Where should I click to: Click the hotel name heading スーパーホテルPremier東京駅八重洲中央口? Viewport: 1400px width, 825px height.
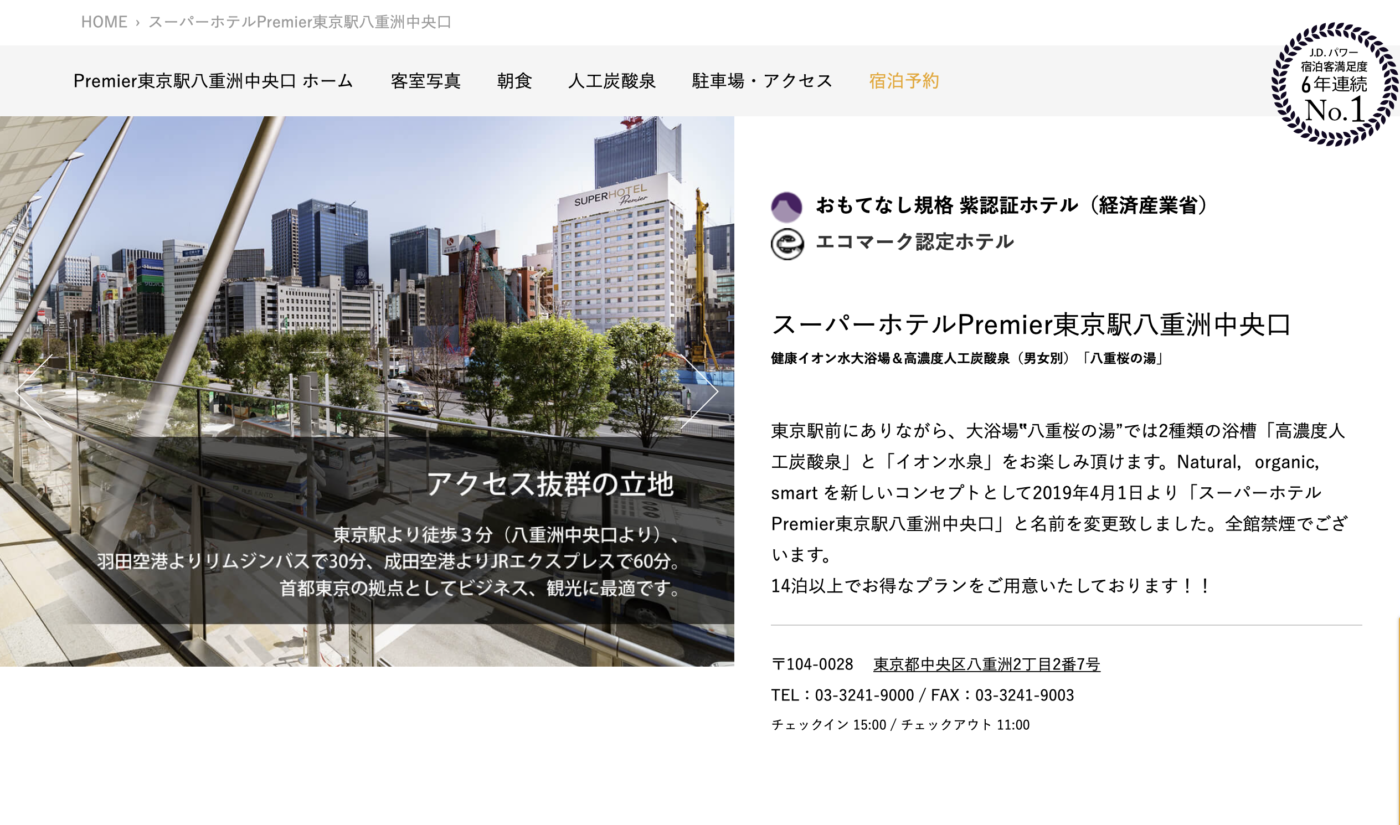[1031, 325]
